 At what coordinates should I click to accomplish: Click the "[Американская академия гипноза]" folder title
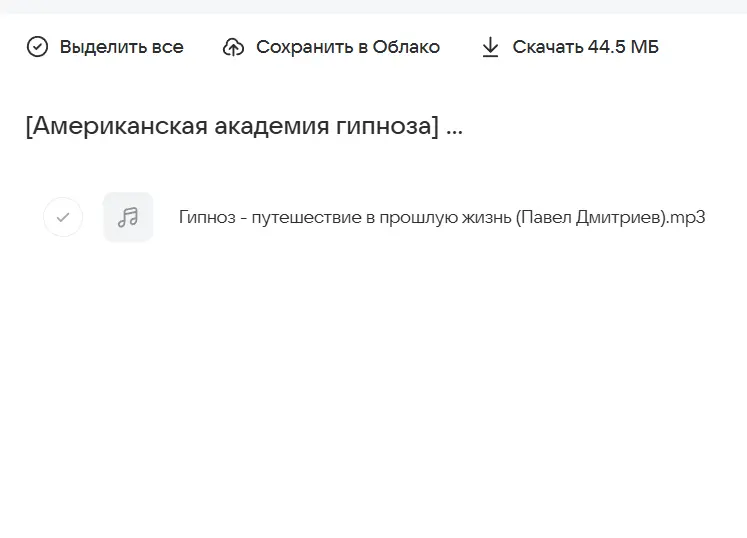pos(232,127)
